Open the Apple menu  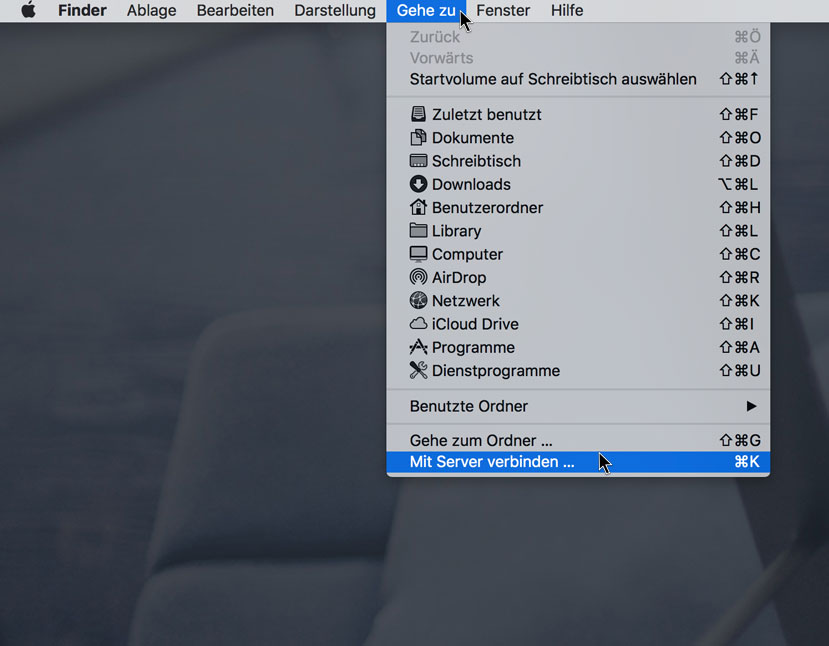pyautogui.click(x=29, y=10)
